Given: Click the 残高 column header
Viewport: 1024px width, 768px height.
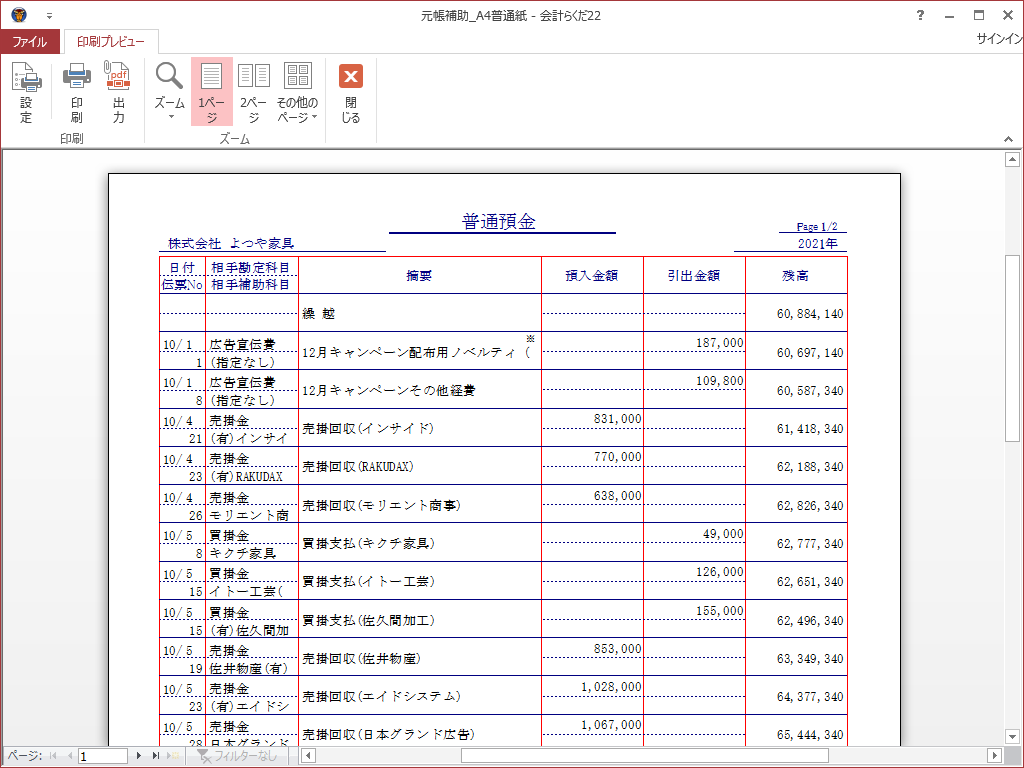Looking at the screenshot, I should 795,276.
